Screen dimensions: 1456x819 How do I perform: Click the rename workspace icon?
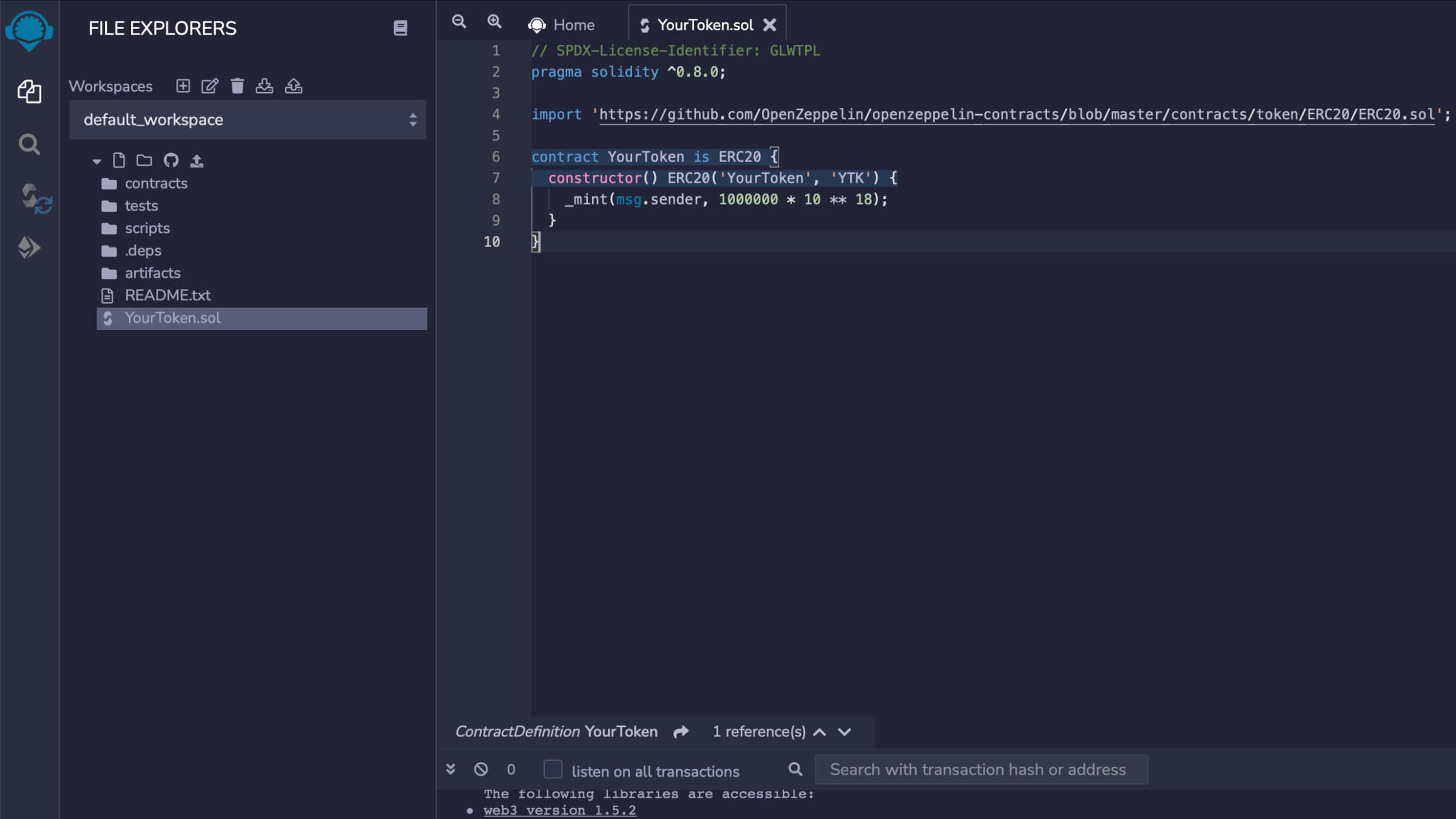209,86
